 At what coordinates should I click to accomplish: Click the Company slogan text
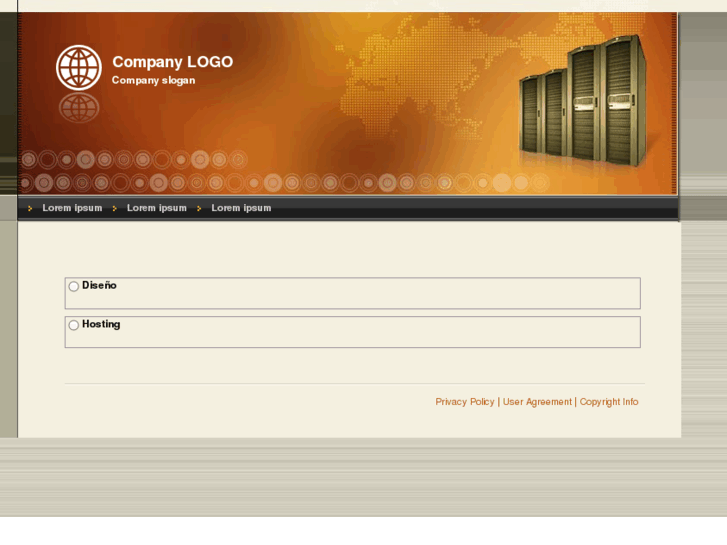[x=153, y=80]
